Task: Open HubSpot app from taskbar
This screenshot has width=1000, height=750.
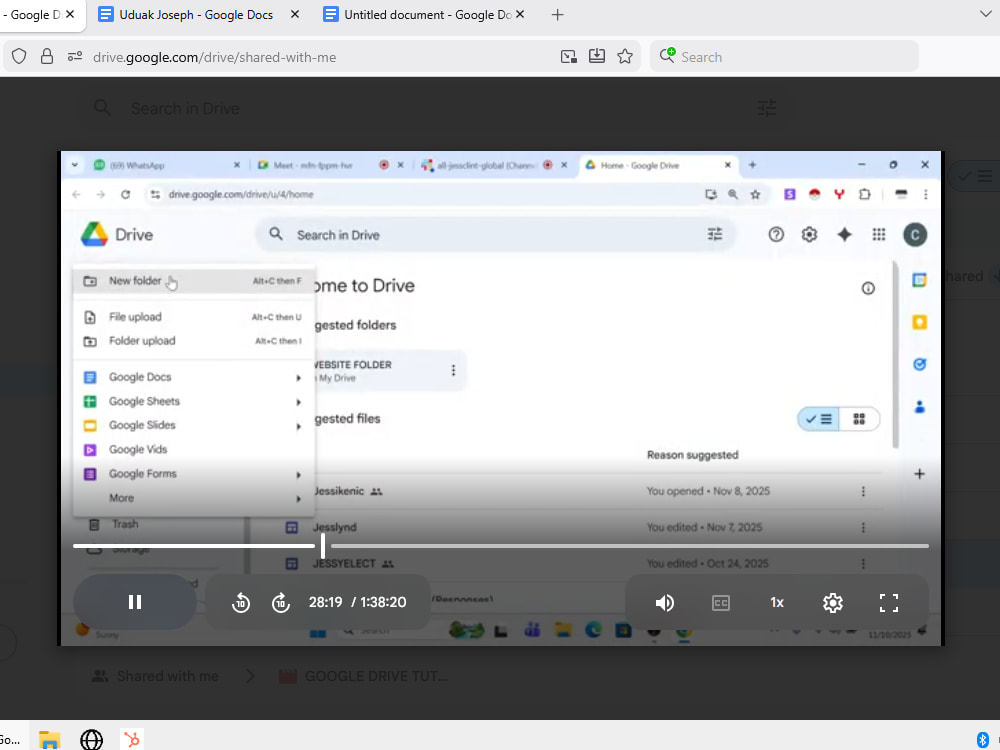Action: 132,739
